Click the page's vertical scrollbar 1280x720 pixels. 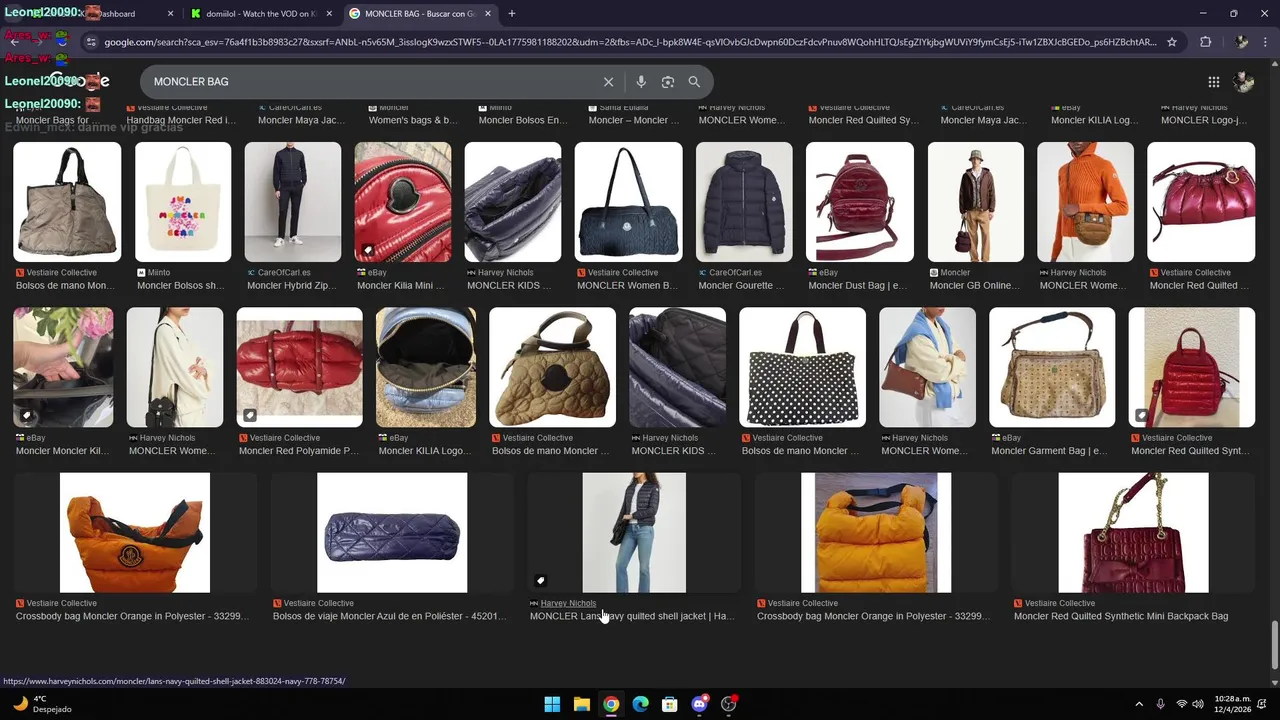[x=1274, y=645]
